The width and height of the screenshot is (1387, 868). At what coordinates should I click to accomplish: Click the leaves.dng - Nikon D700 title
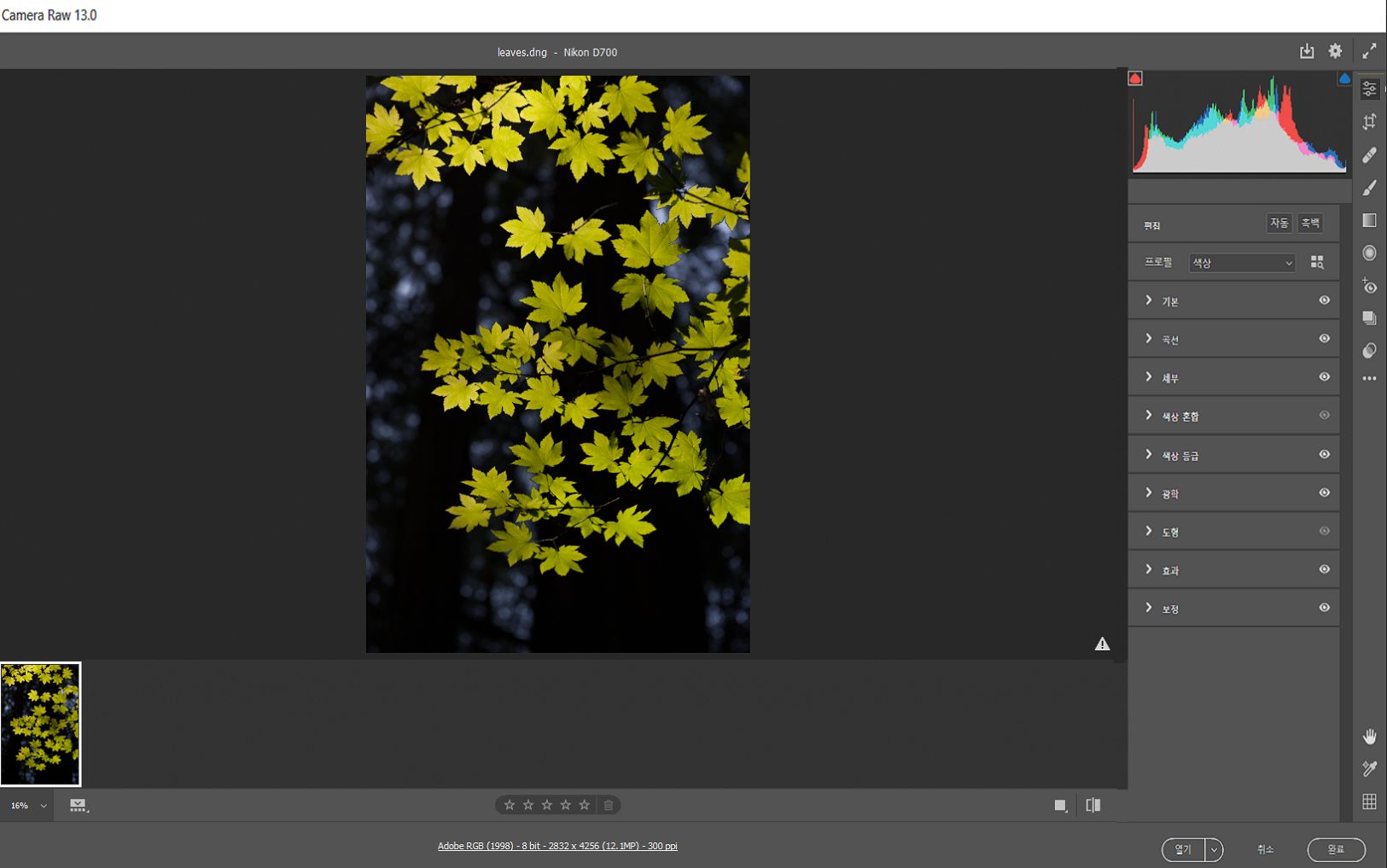point(557,52)
